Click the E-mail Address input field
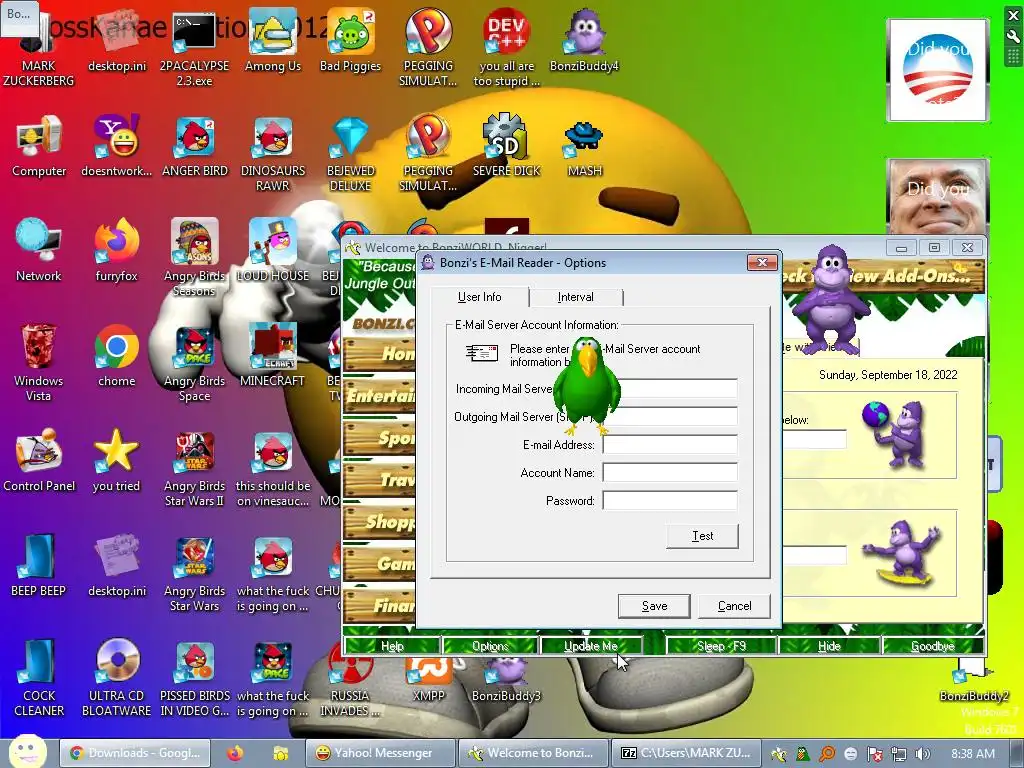 (669, 445)
